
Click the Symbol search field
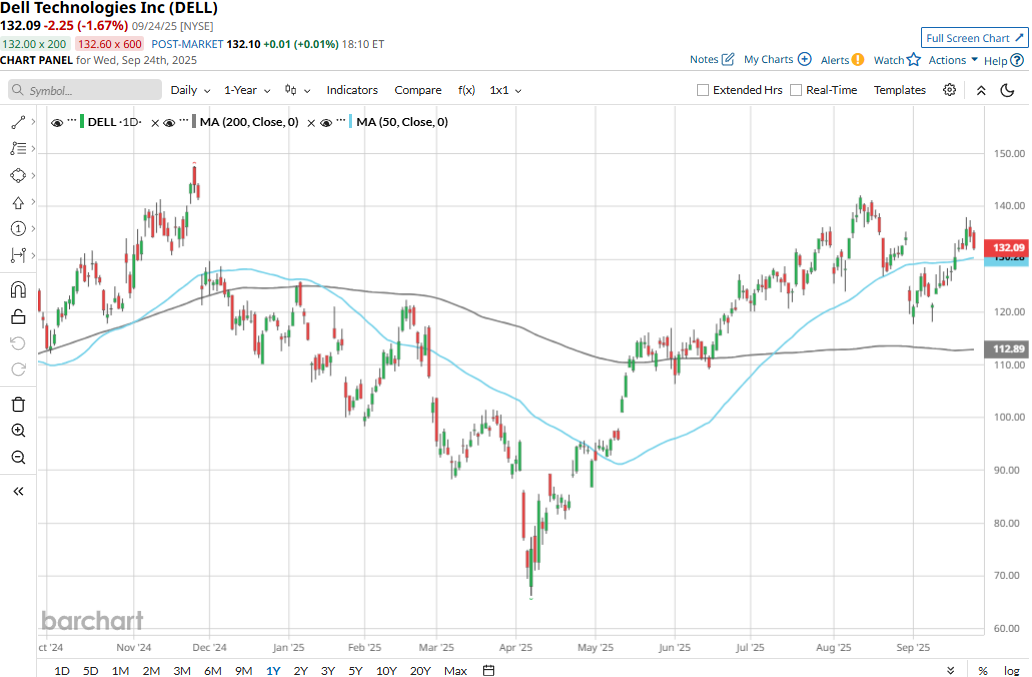tap(86, 90)
